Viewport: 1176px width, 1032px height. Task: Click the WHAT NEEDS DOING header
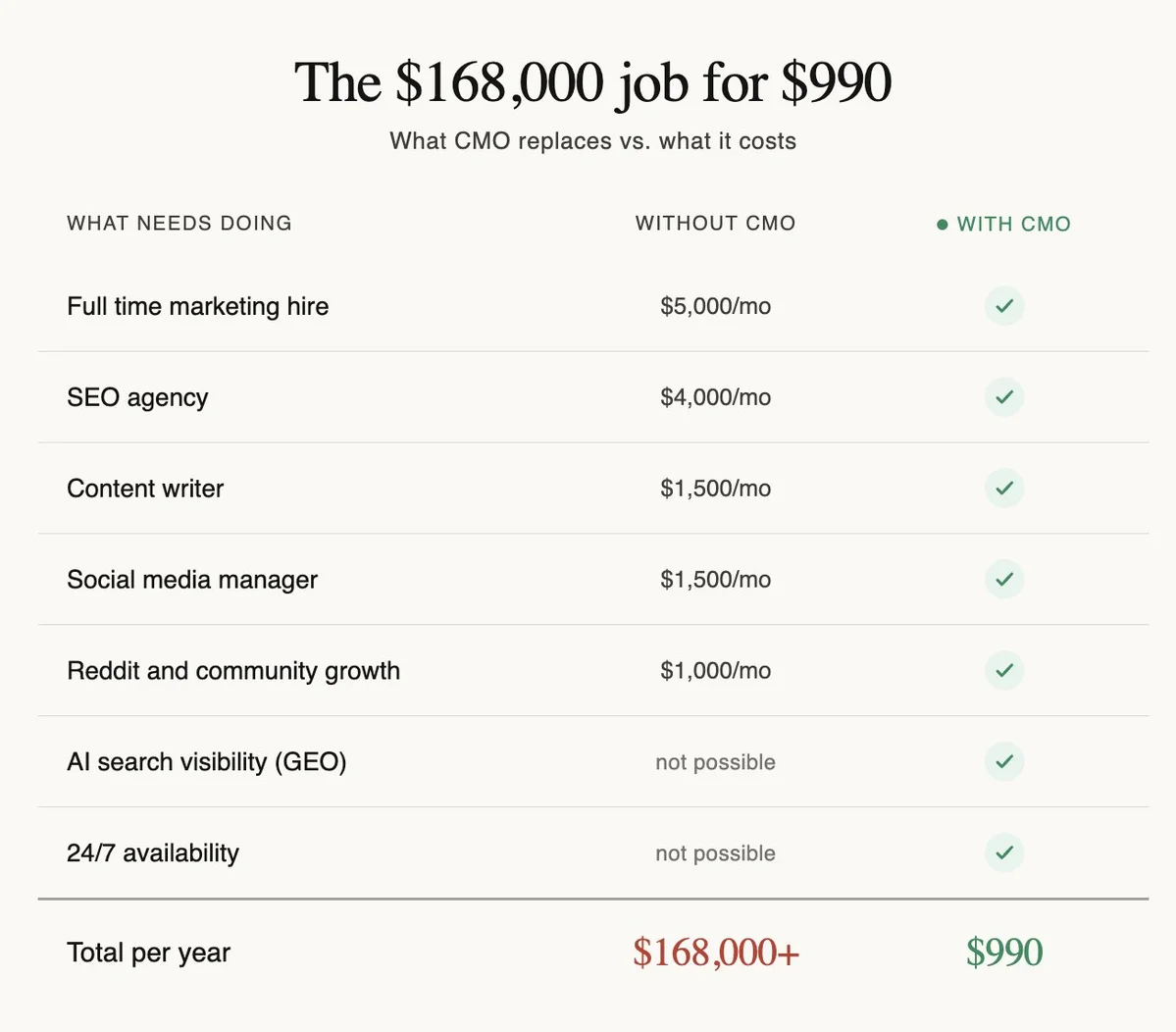click(x=179, y=224)
